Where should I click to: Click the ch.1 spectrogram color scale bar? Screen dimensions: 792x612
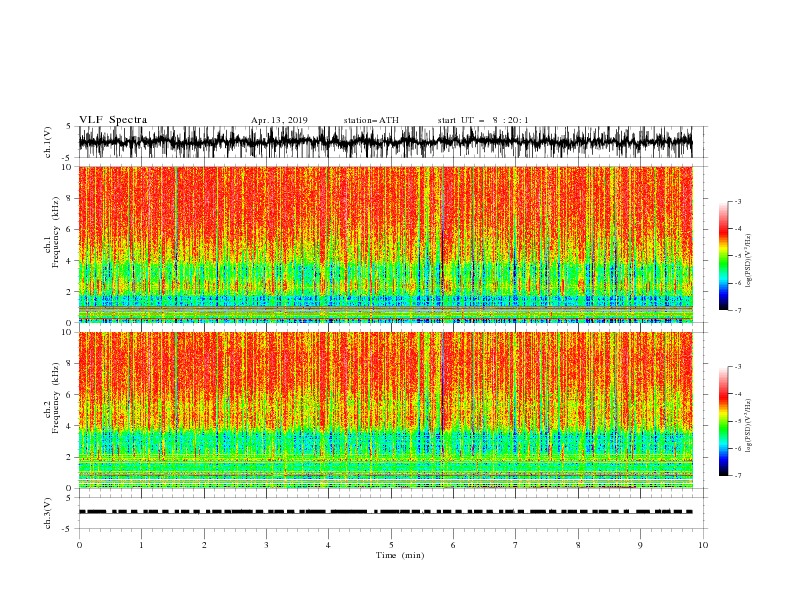pos(723,255)
